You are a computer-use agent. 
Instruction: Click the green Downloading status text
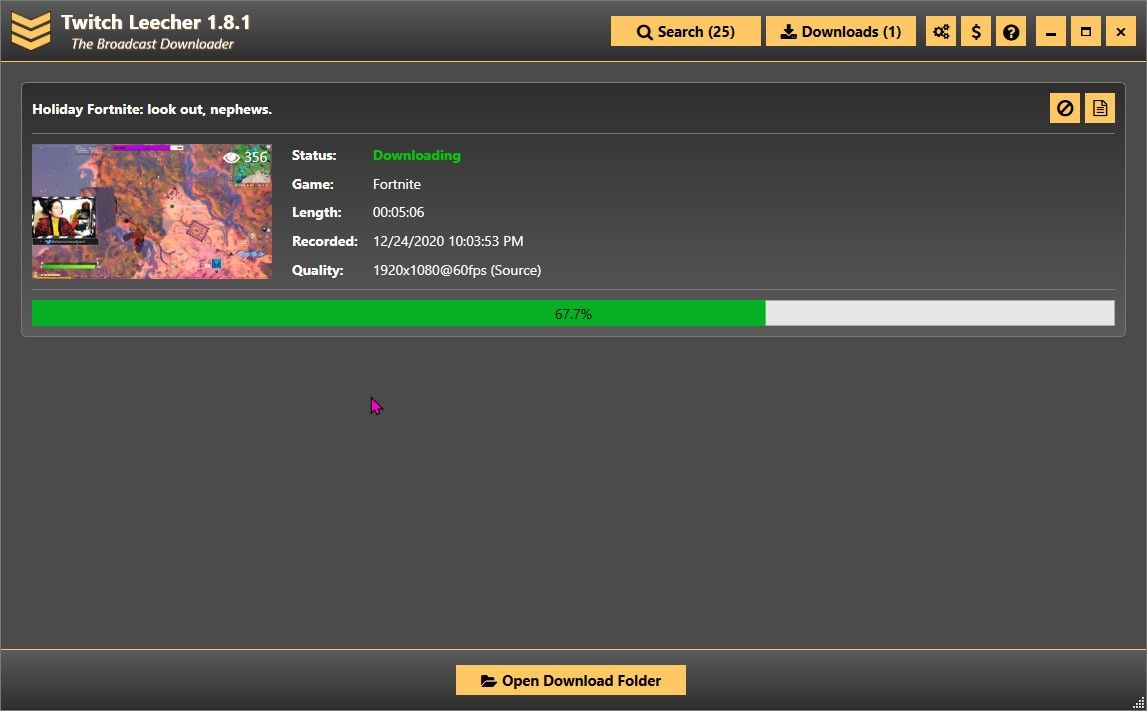pos(416,155)
